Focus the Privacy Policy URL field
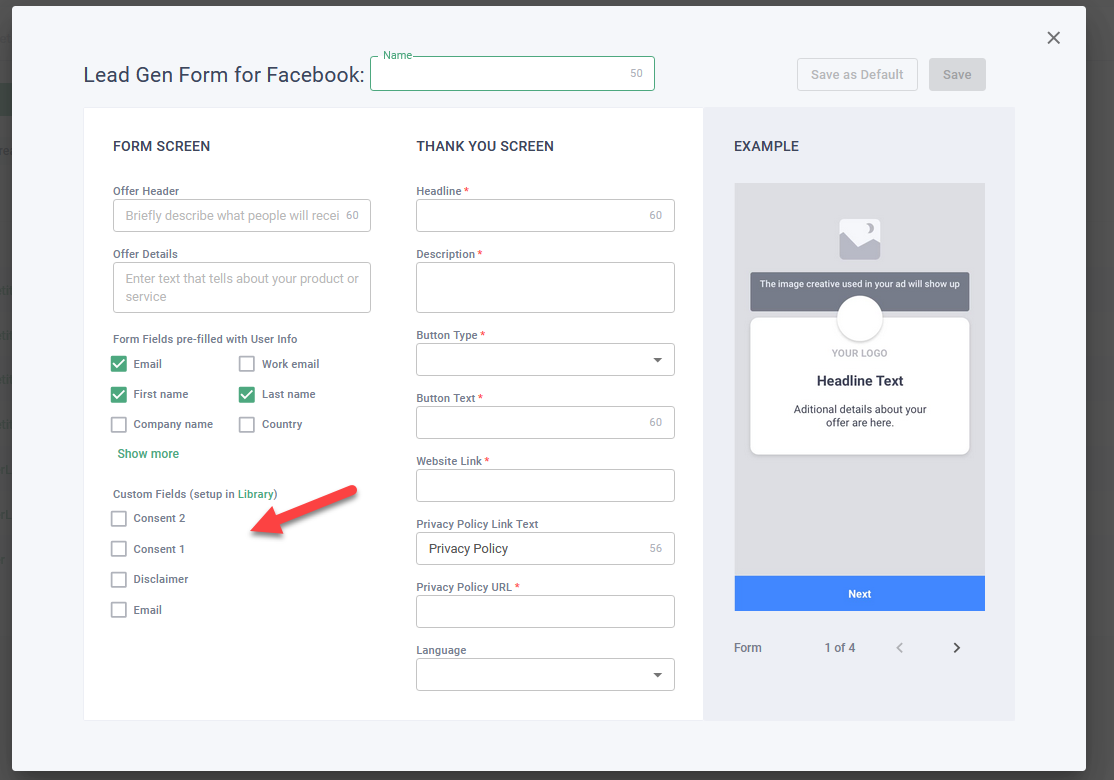 coord(545,612)
